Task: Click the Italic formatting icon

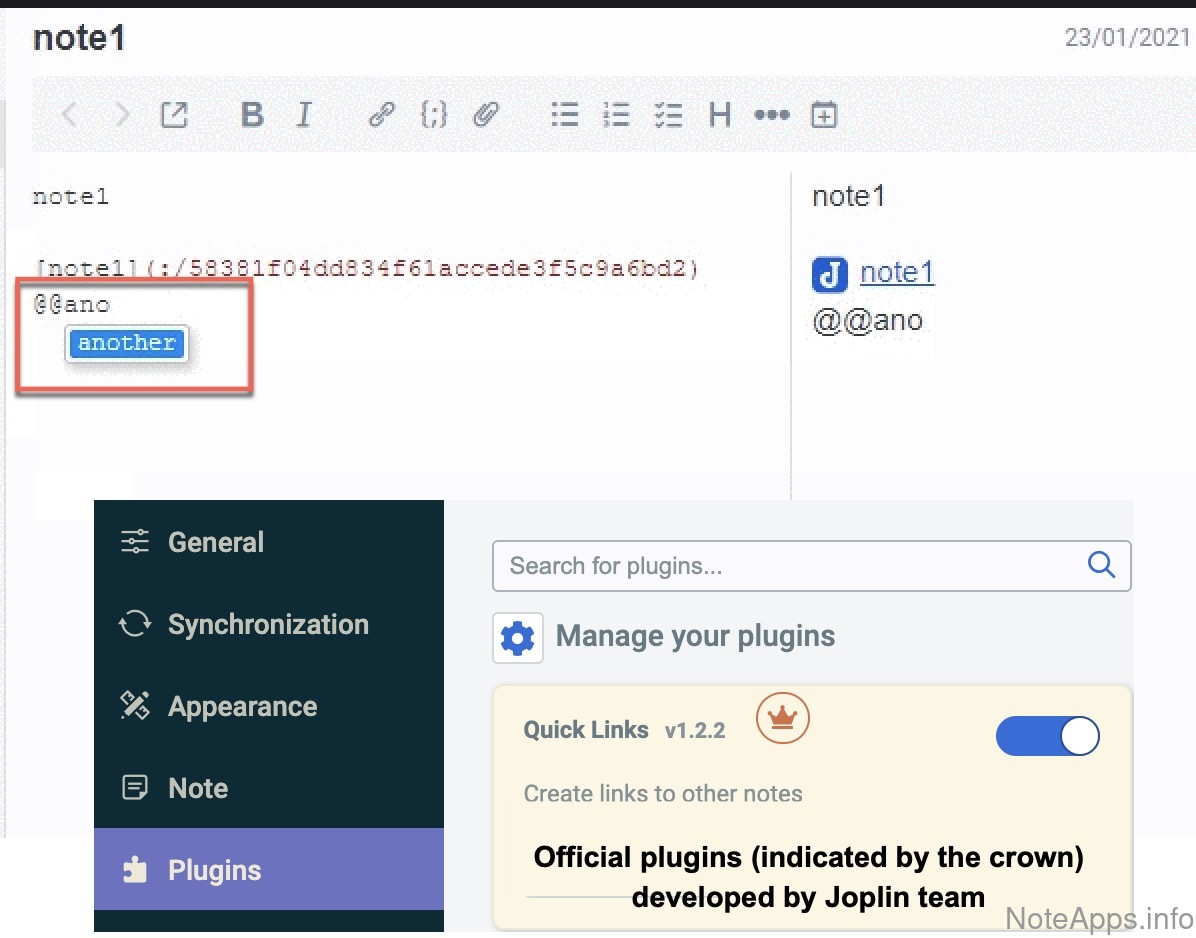Action: point(304,115)
